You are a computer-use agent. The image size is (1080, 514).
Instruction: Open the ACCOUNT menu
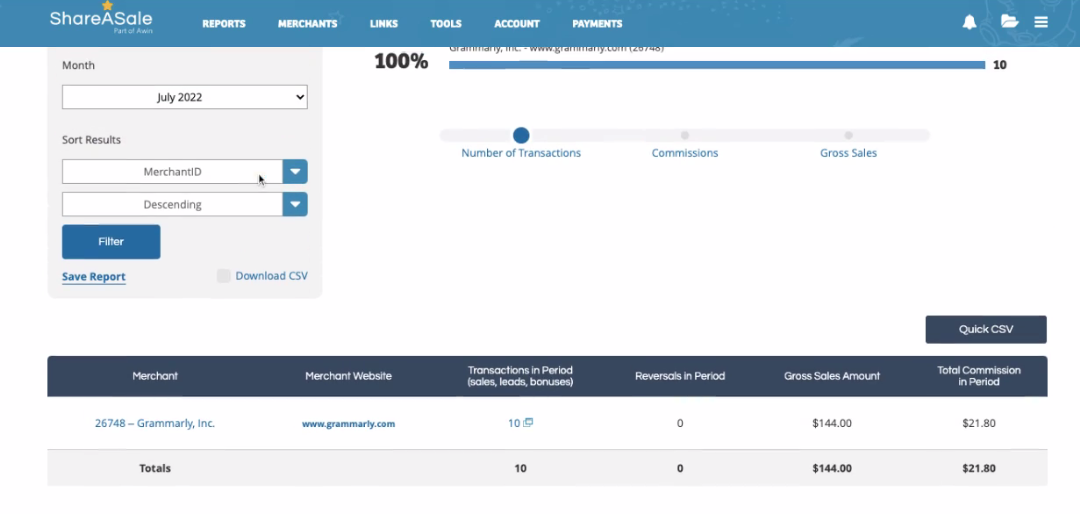pos(517,23)
